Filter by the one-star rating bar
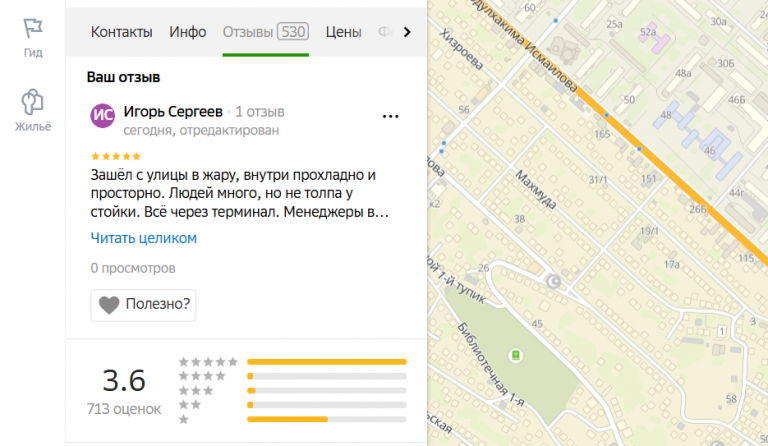 point(327,419)
